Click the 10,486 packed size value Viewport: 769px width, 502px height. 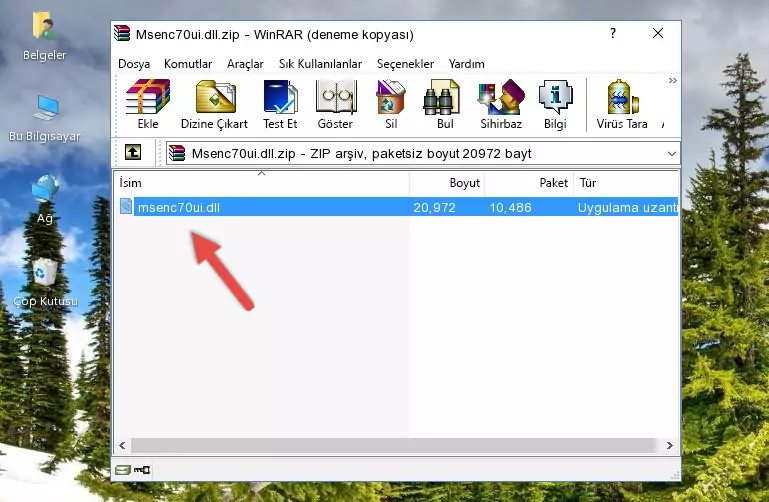pyautogui.click(x=510, y=208)
